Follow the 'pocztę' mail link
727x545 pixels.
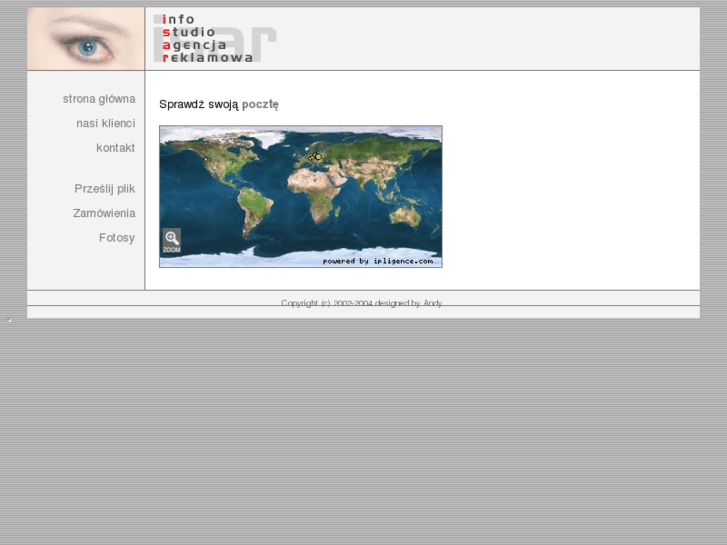(260, 104)
